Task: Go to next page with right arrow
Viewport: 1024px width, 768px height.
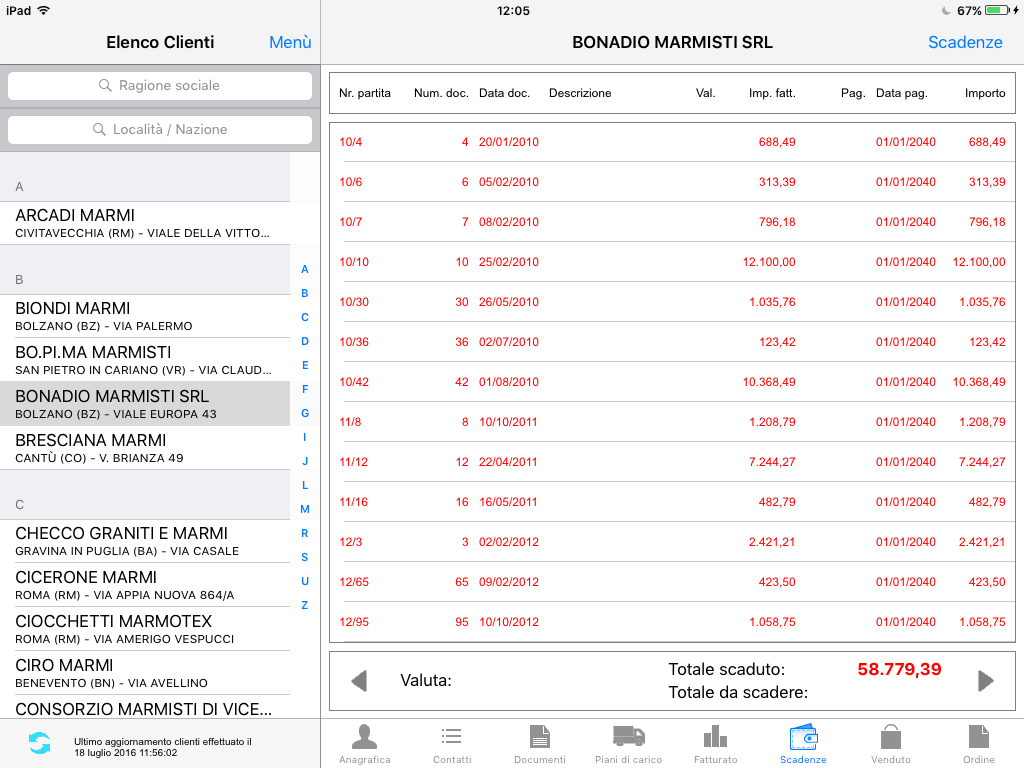Action: point(985,680)
